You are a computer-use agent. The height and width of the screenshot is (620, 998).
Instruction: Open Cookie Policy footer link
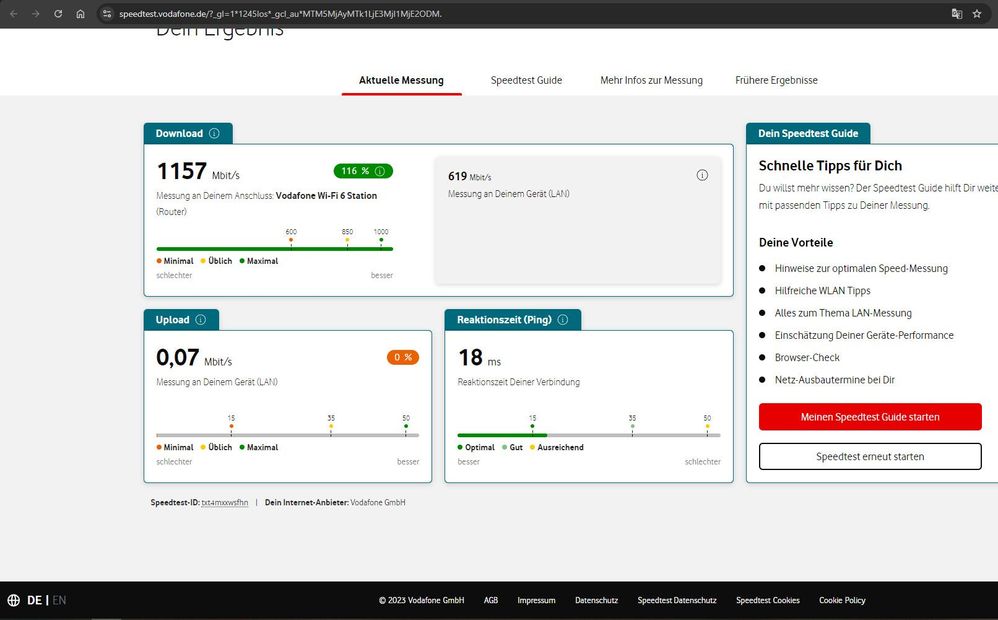coord(842,600)
